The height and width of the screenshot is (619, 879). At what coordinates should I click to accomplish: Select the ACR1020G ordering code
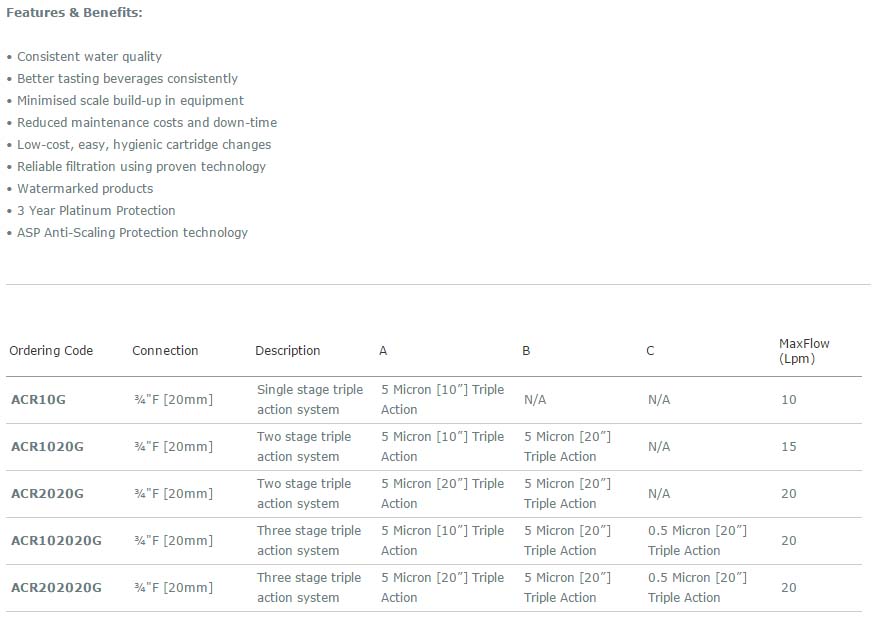[x=47, y=447]
